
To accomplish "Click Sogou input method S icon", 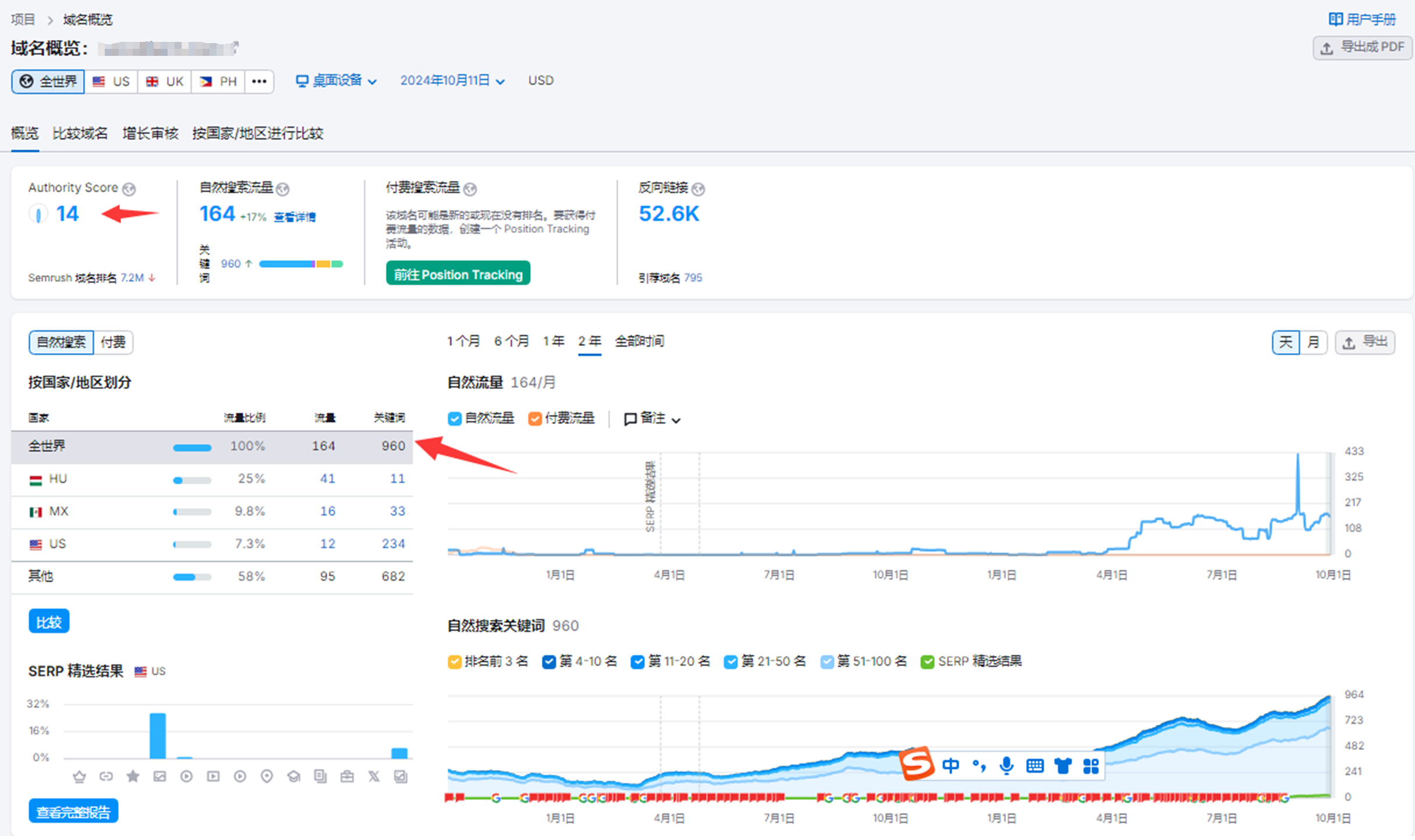I will [x=916, y=764].
